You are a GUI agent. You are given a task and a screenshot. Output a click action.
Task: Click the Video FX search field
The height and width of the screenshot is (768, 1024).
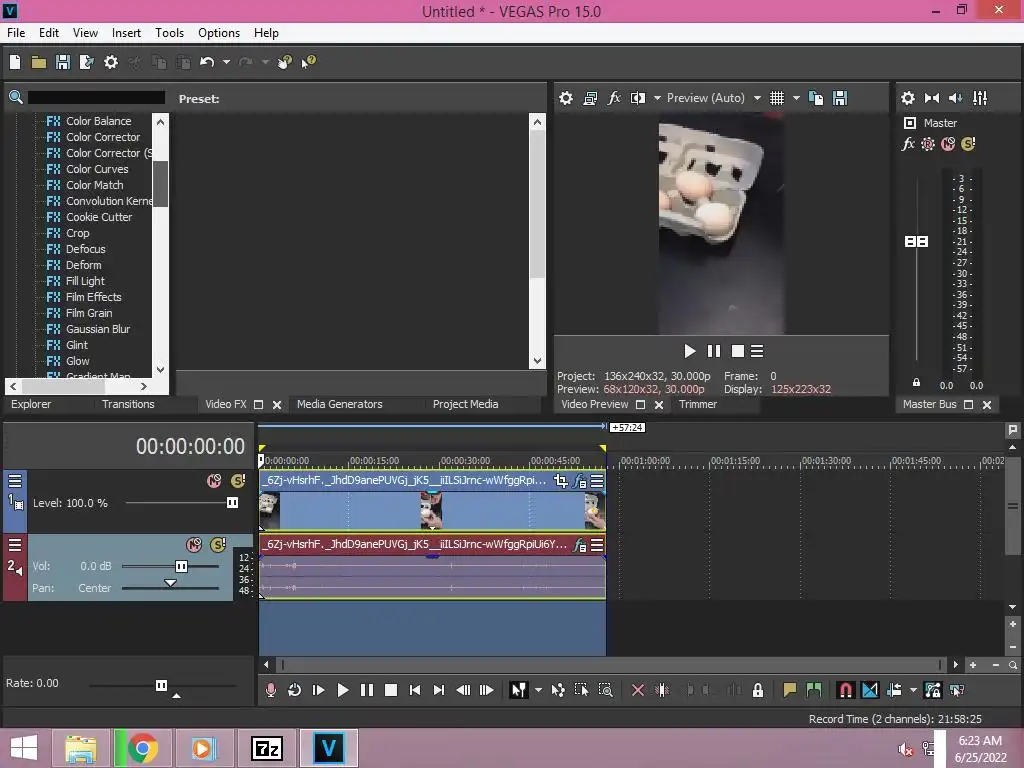click(x=96, y=97)
